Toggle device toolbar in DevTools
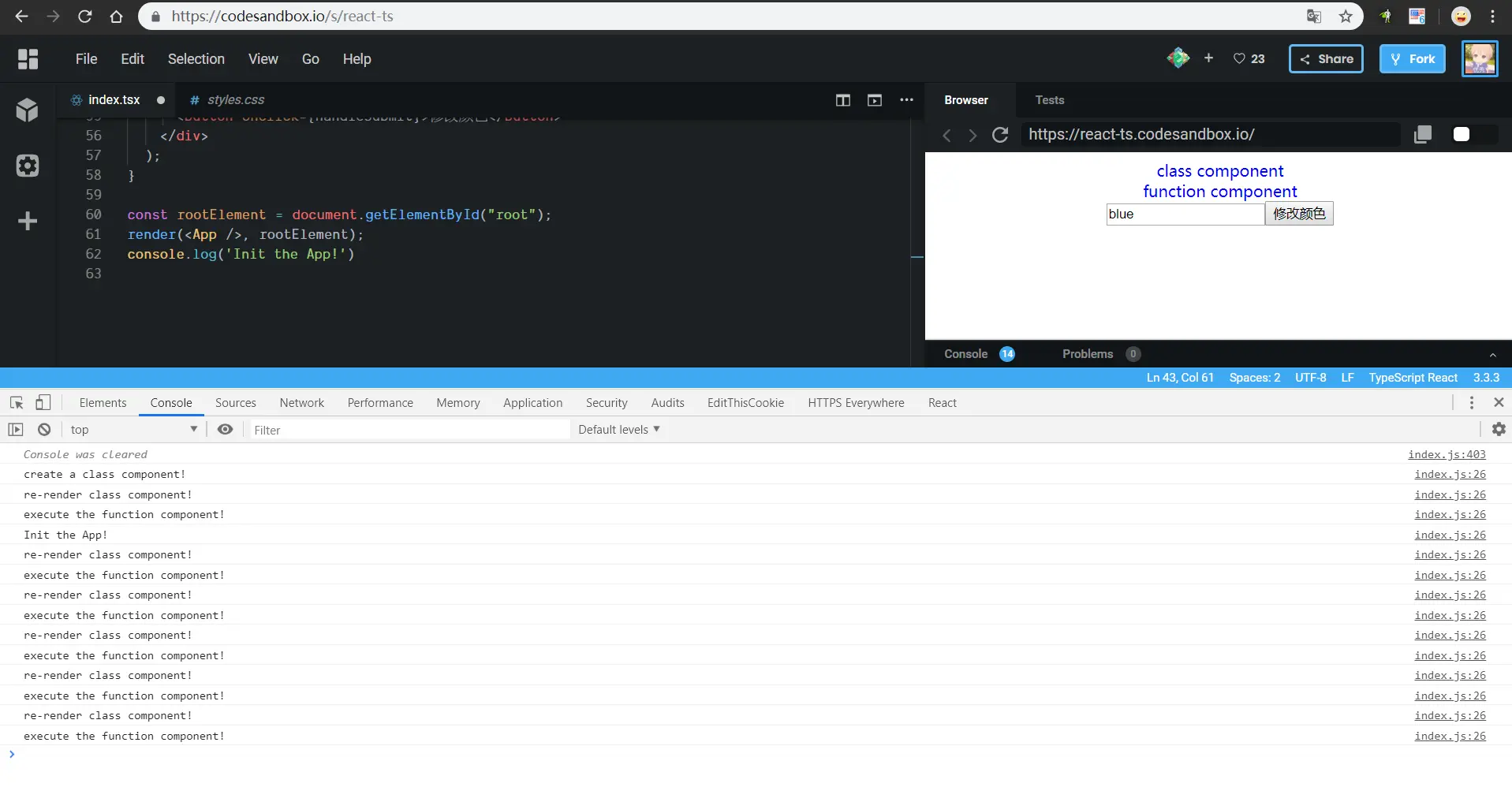This screenshot has width=1512, height=787. tap(43, 403)
